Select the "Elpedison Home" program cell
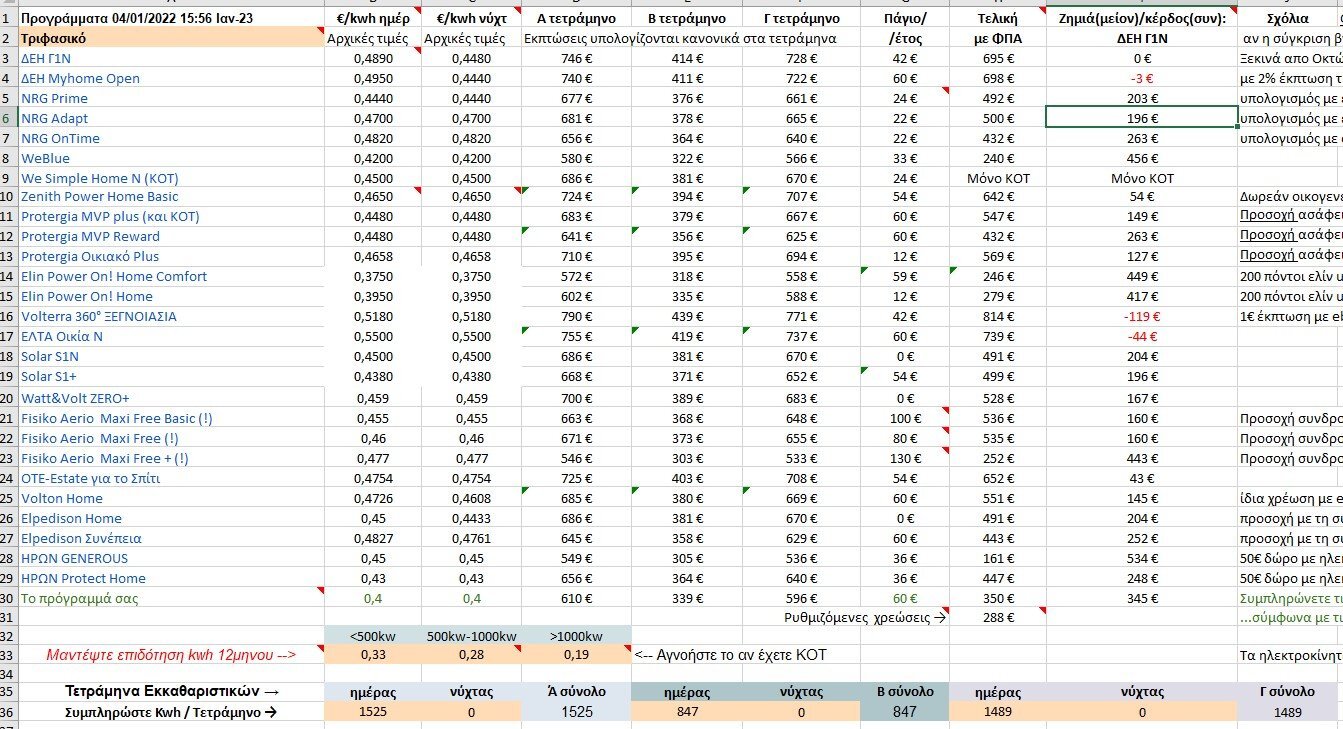Screen dimensions: 1343x729 pyautogui.click(x=170, y=518)
